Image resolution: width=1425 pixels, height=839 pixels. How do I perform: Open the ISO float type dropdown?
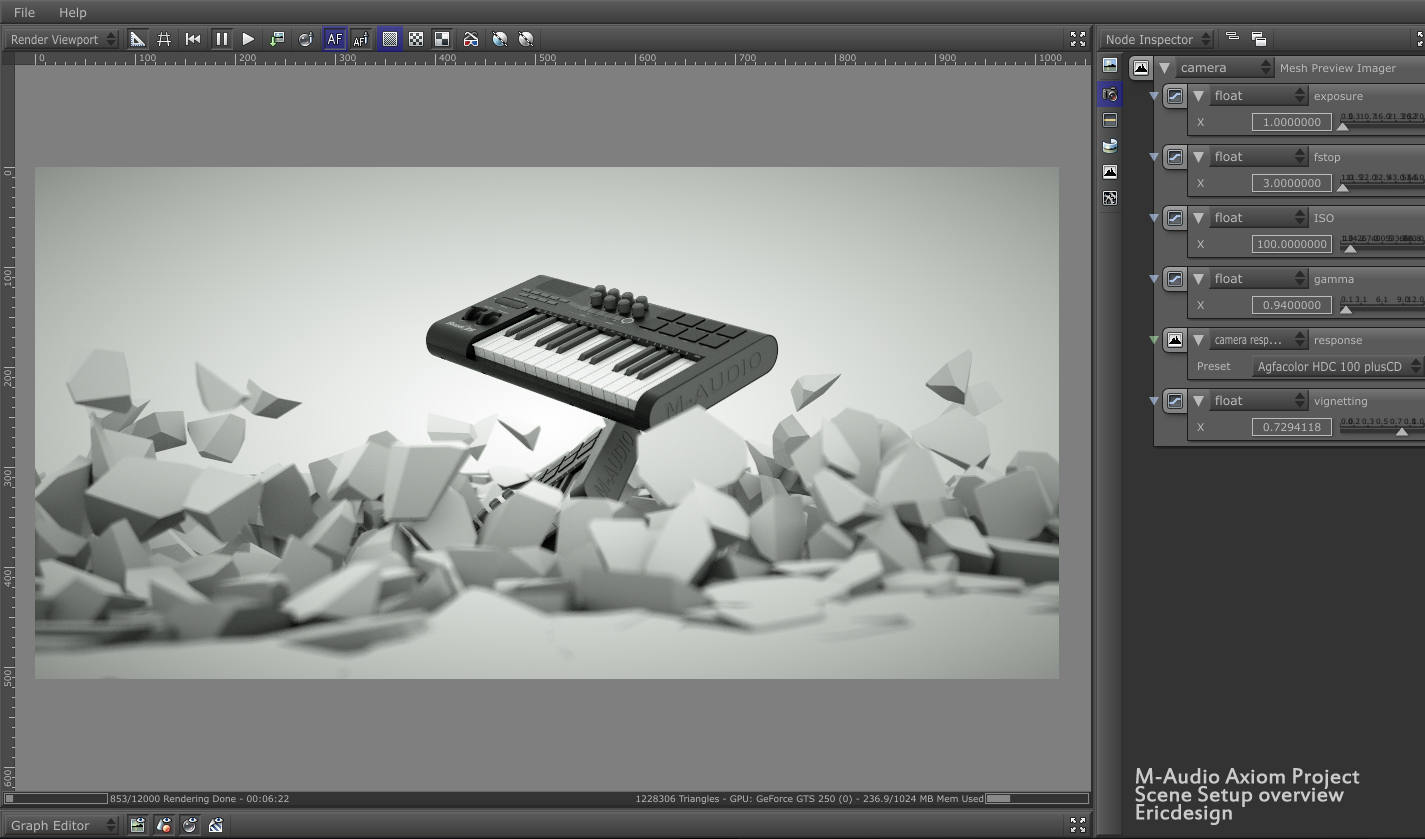[x=1258, y=218]
